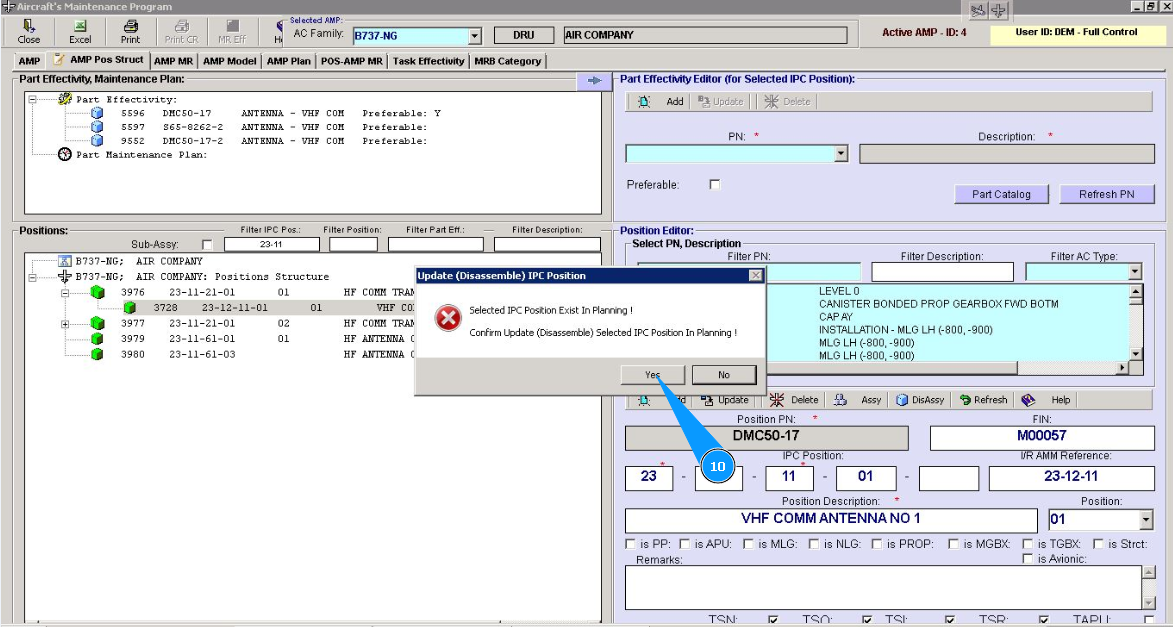Click the blue arrow panel toggle button
Image resolution: width=1173 pixels, height=629 pixels.
(594, 80)
